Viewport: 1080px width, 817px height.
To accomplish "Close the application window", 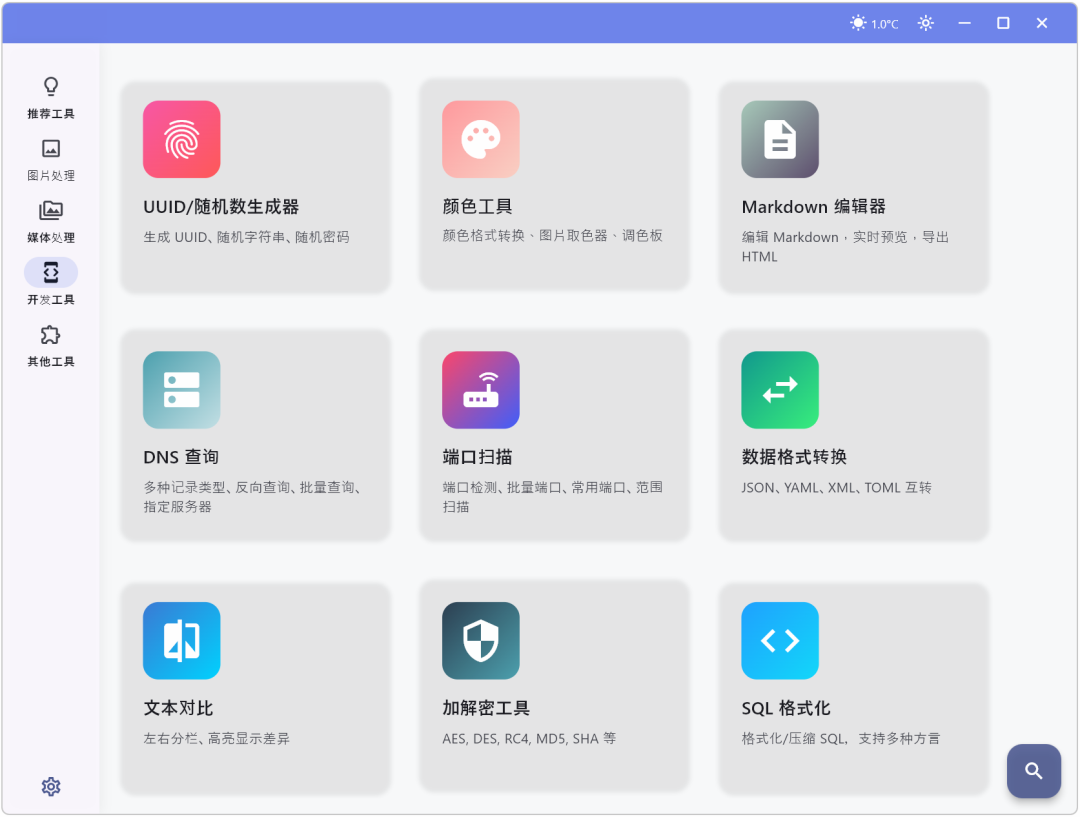I will click(x=1041, y=23).
